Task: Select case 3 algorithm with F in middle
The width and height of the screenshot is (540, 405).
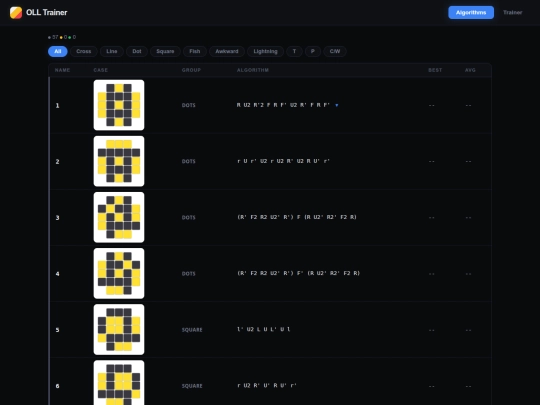Action: click(297, 217)
